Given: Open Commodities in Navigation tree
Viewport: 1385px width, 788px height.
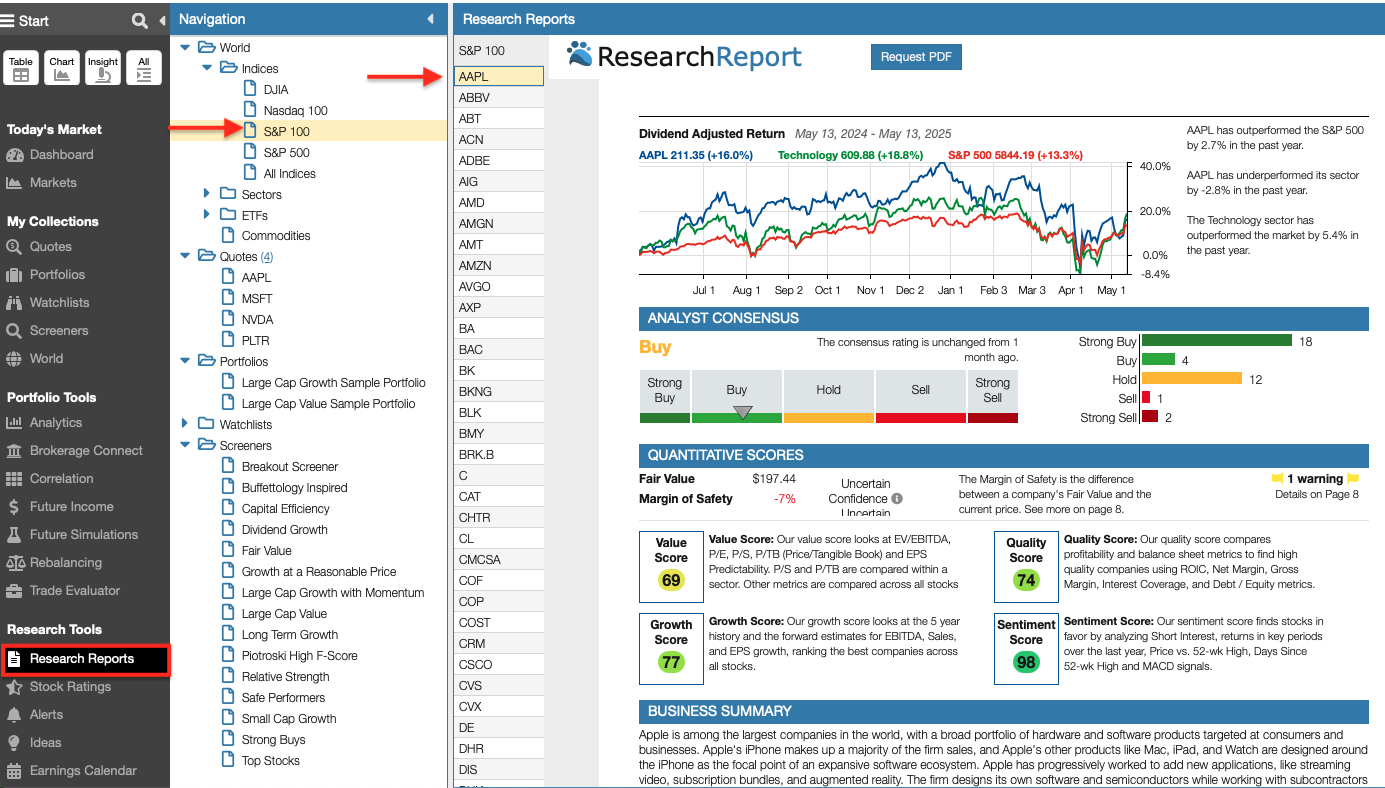Looking at the screenshot, I should (276, 236).
